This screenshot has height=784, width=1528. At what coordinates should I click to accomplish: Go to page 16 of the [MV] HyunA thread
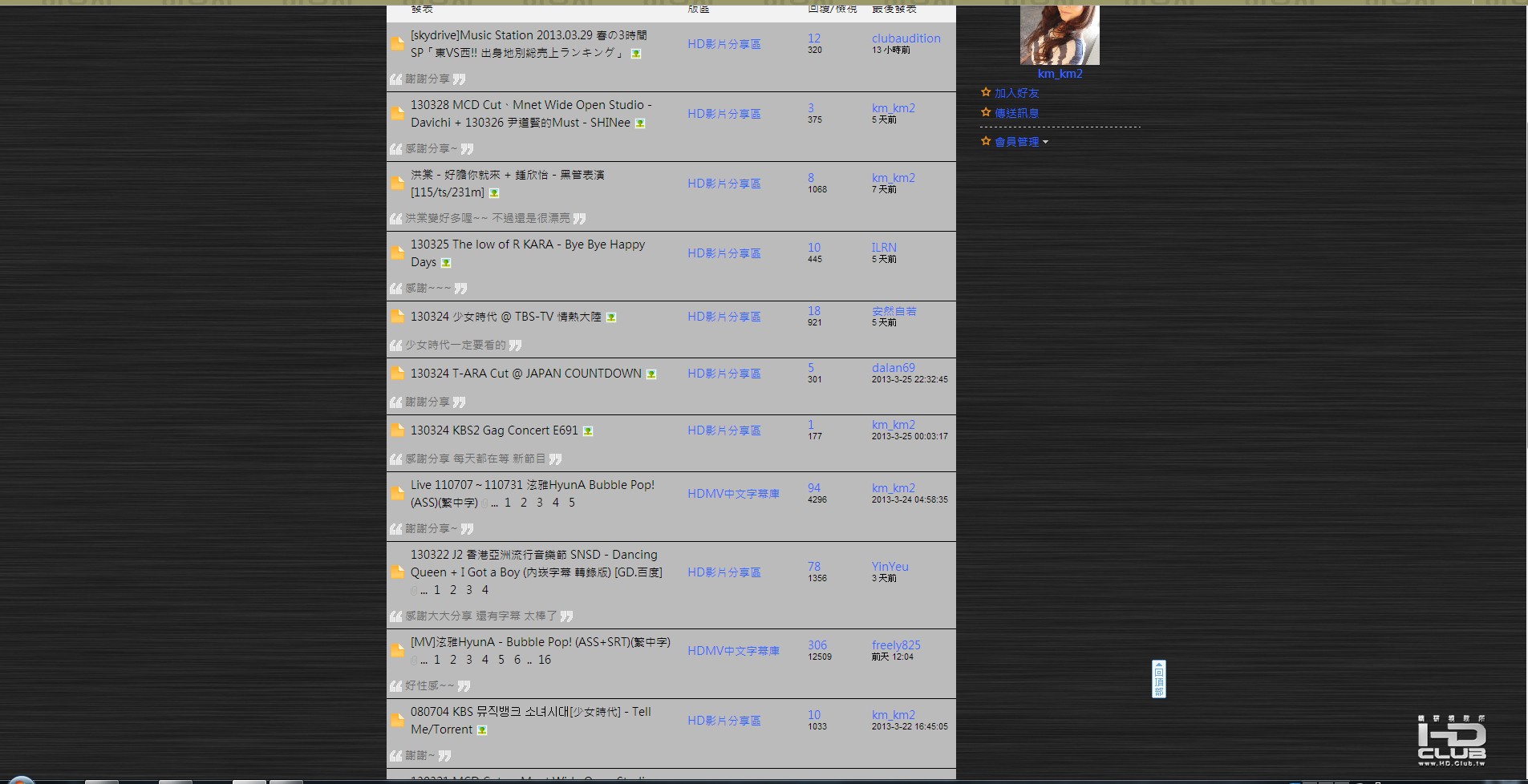[545, 660]
